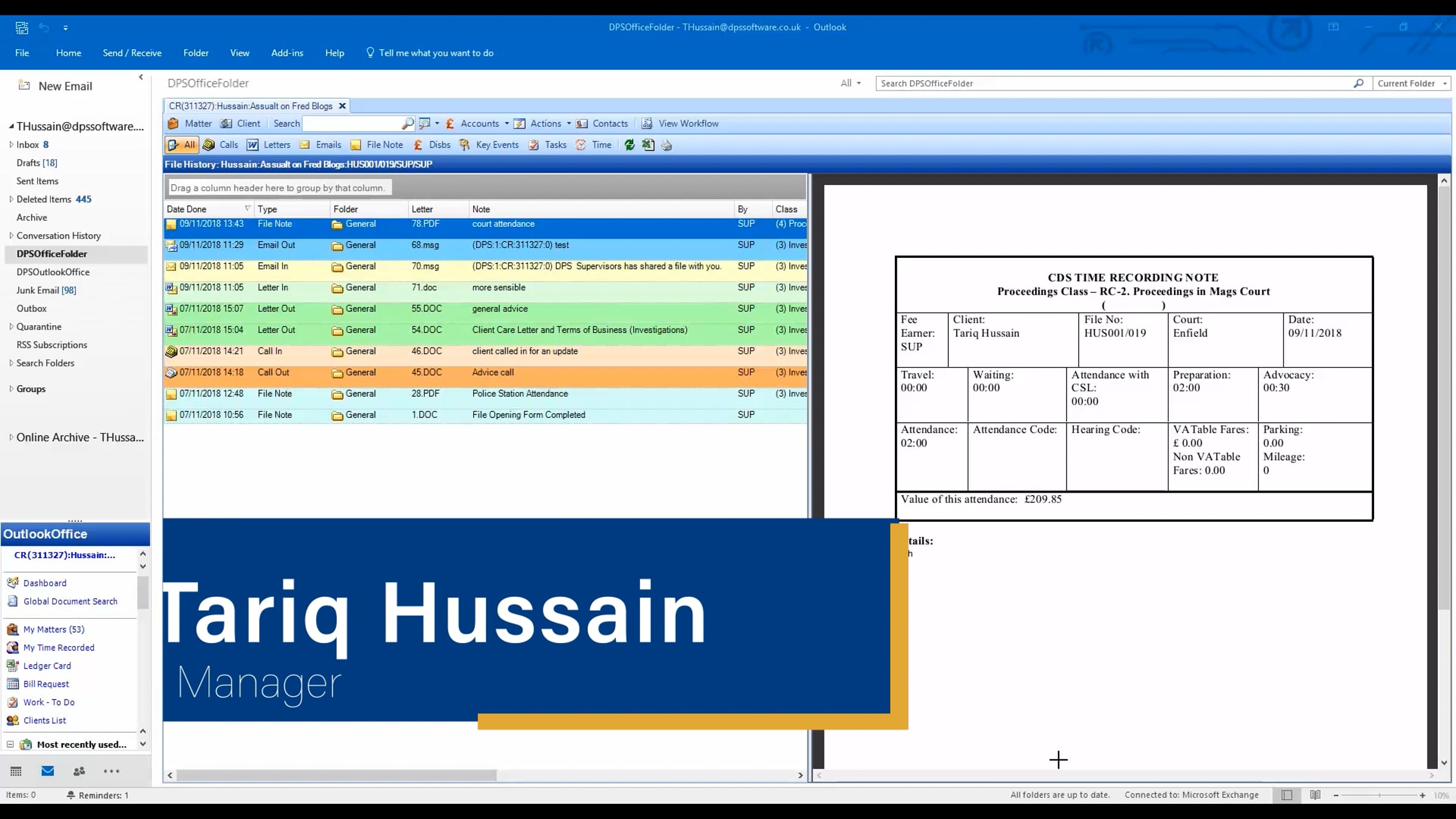Switch to the Outlook mail view icon
Viewport: 1456px width, 819px height.
pos(48,771)
